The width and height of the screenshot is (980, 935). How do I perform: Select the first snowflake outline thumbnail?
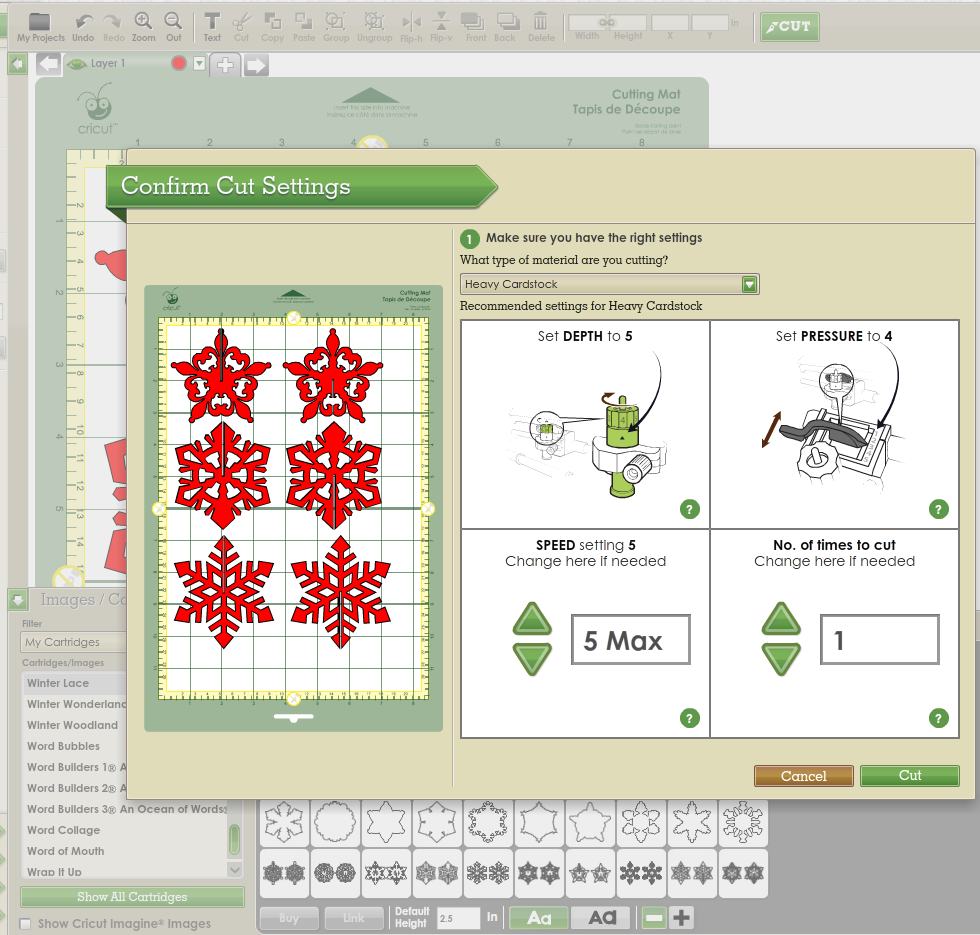(x=284, y=821)
